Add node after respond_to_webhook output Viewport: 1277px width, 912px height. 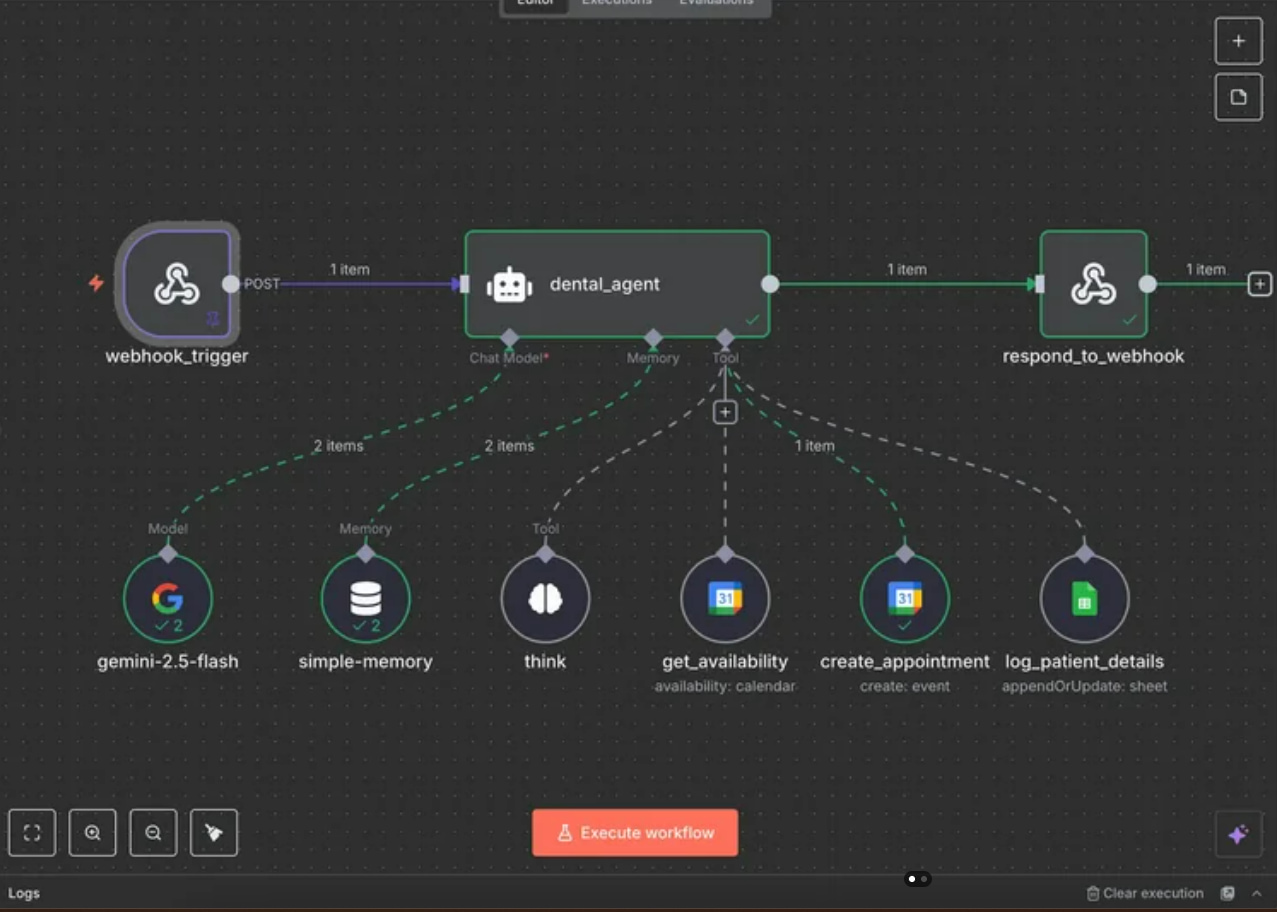click(1260, 284)
